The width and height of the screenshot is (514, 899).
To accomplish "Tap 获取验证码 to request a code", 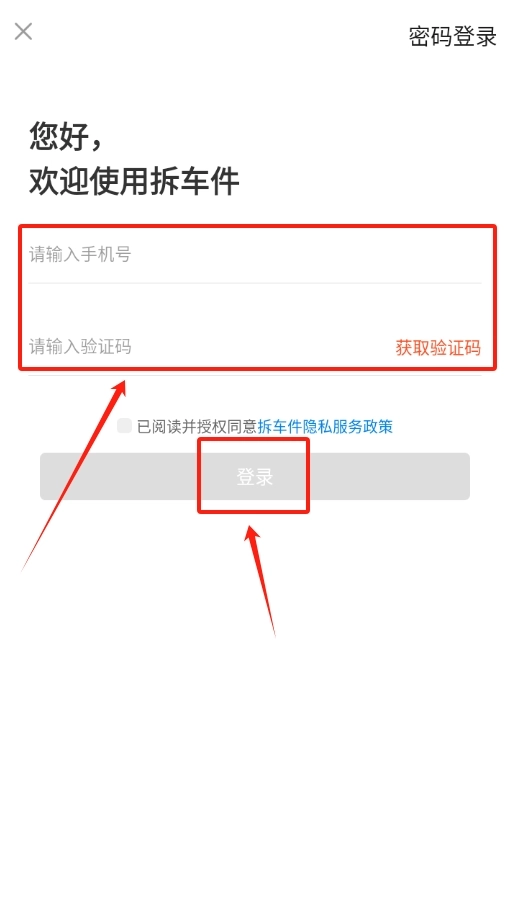I will [438, 347].
